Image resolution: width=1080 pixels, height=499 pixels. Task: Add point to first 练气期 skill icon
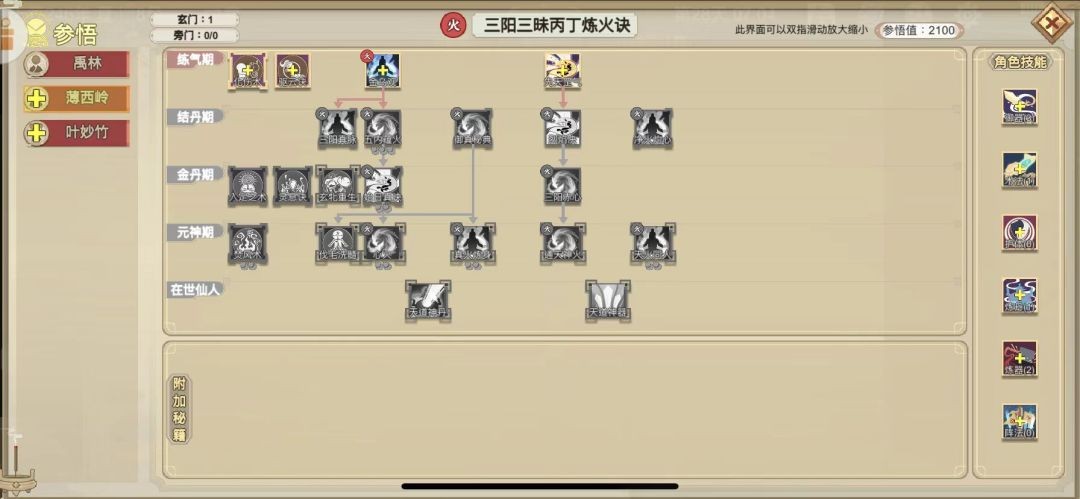click(247, 71)
